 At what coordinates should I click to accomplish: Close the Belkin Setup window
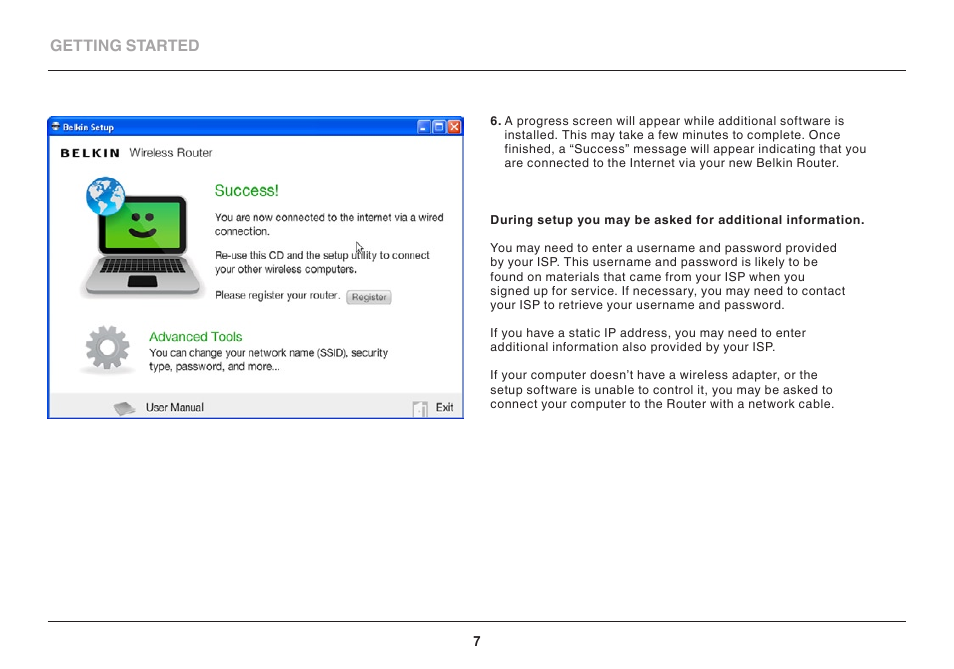click(454, 127)
